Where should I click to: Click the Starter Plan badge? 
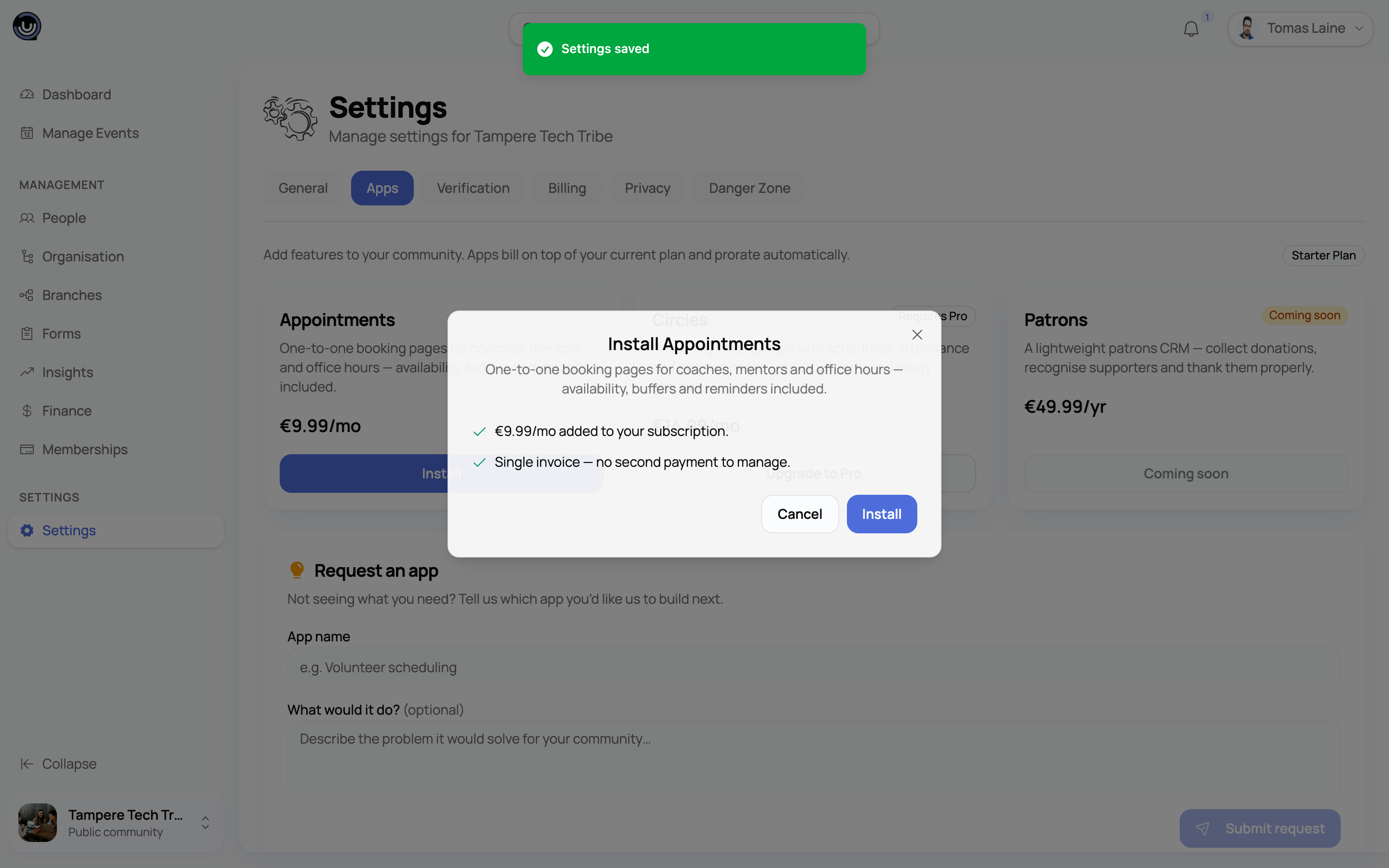[x=1323, y=256]
